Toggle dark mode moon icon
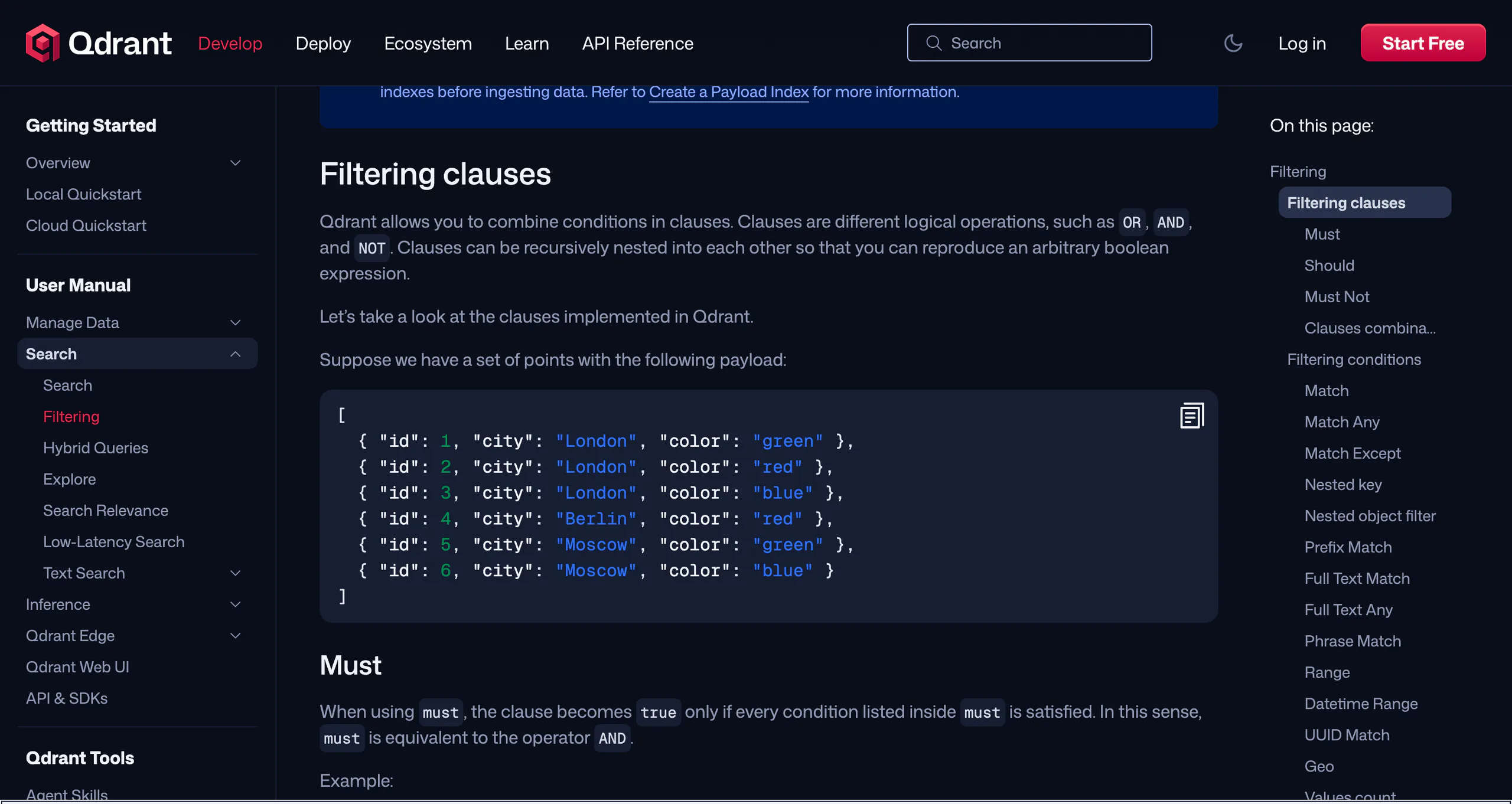Screen dimensions: 1512x804 point(1233,43)
